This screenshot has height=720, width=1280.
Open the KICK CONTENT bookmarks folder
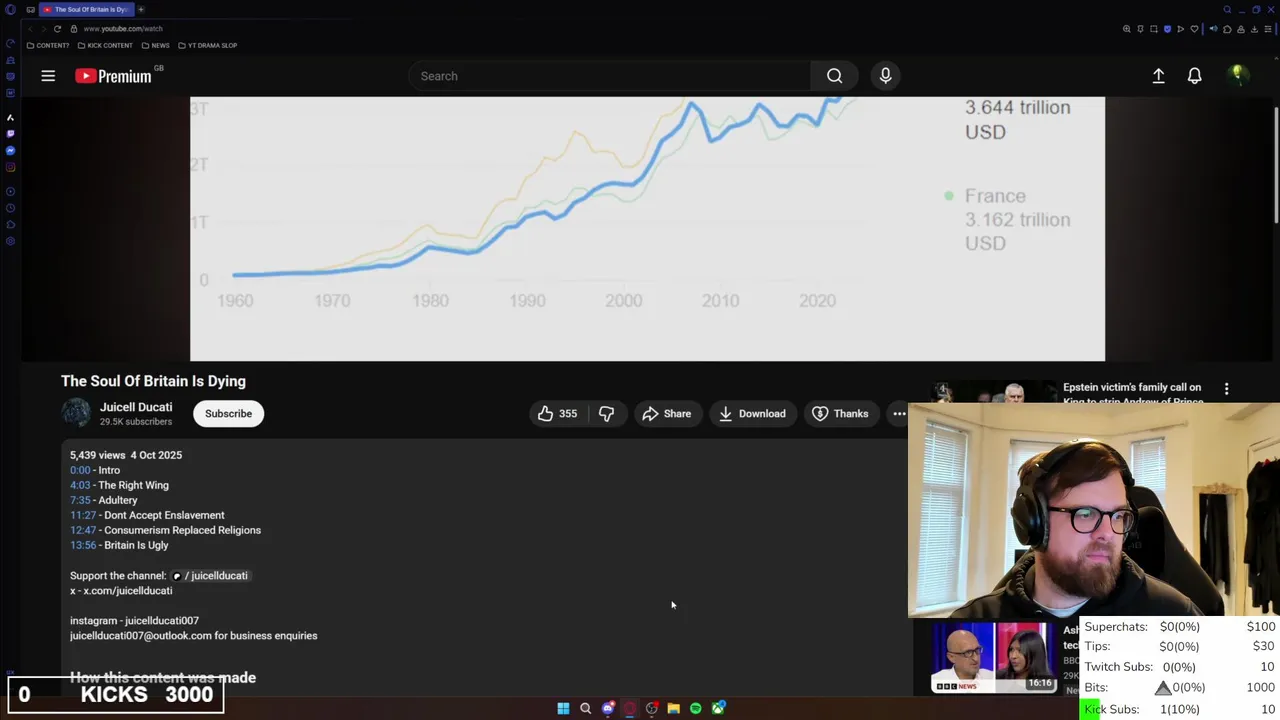pyautogui.click(x=105, y=45)
